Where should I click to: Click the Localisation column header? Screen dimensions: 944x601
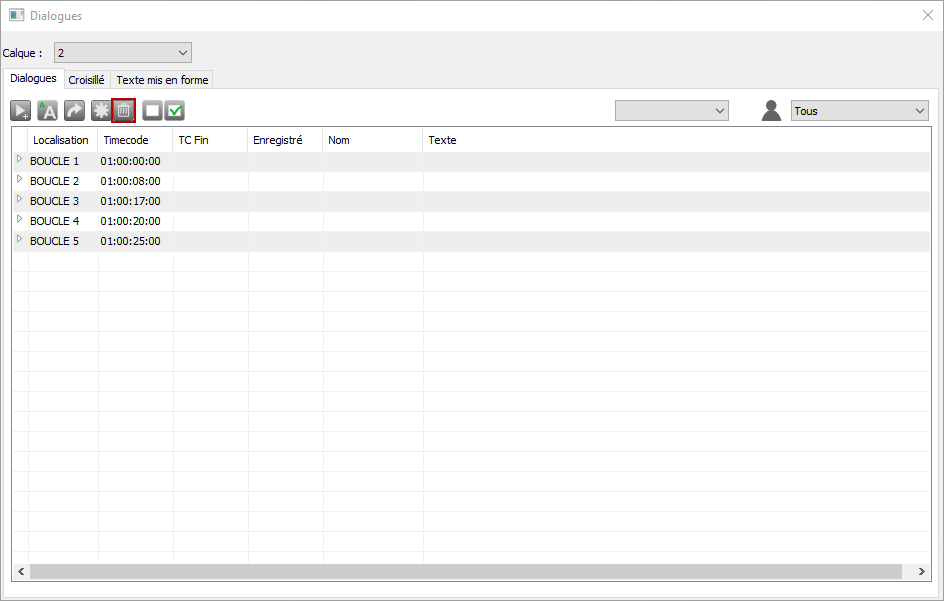pyautogui.click(x=61, y=140)
